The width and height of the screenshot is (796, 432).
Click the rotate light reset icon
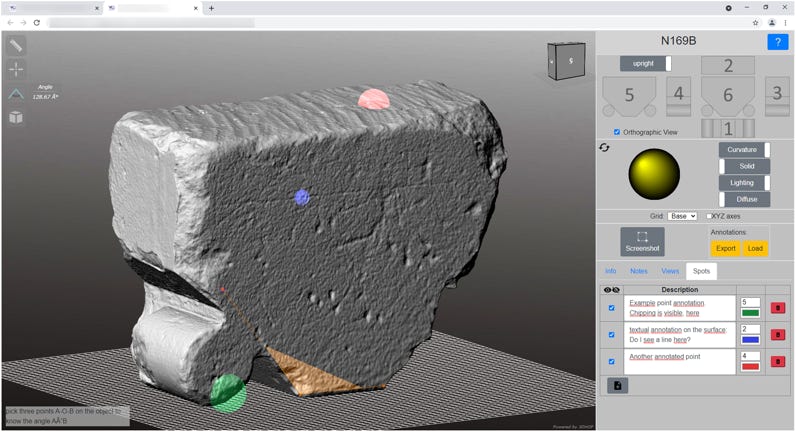(604, 148)
